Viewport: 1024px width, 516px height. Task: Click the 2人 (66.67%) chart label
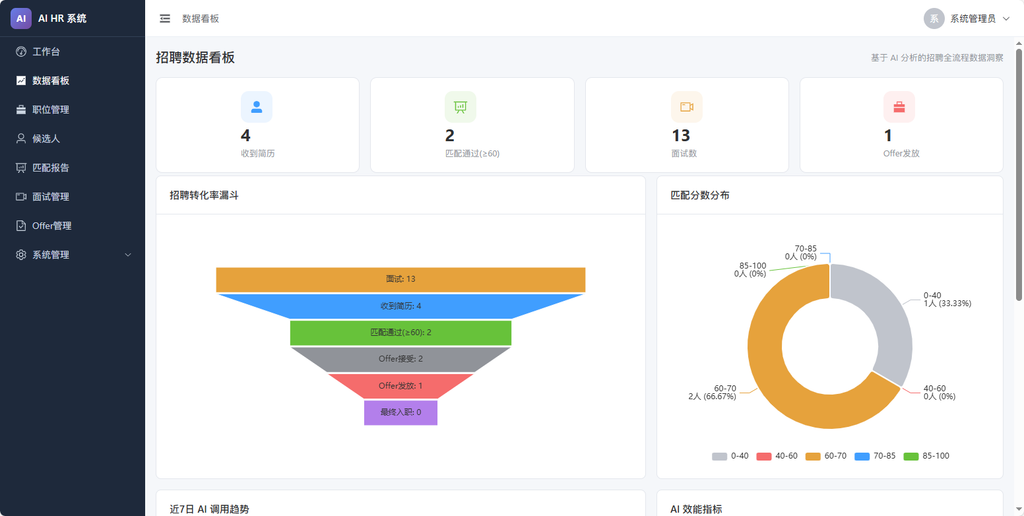712,397
